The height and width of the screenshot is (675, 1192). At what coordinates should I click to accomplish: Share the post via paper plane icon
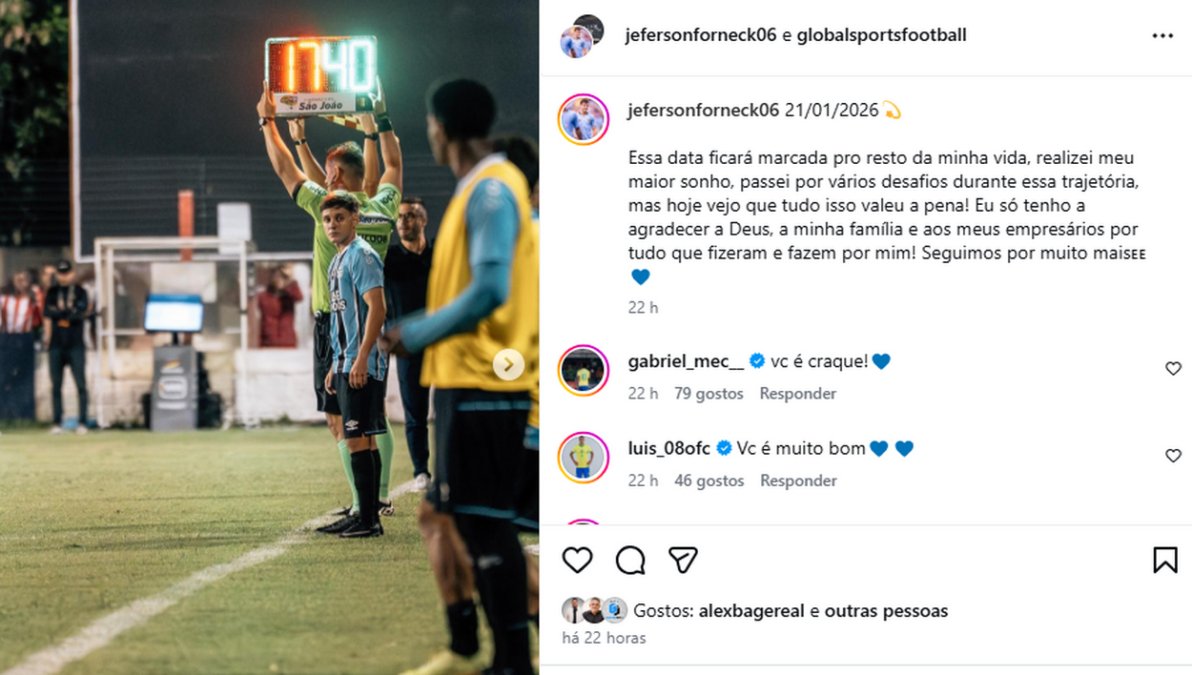tap(683, 560)
